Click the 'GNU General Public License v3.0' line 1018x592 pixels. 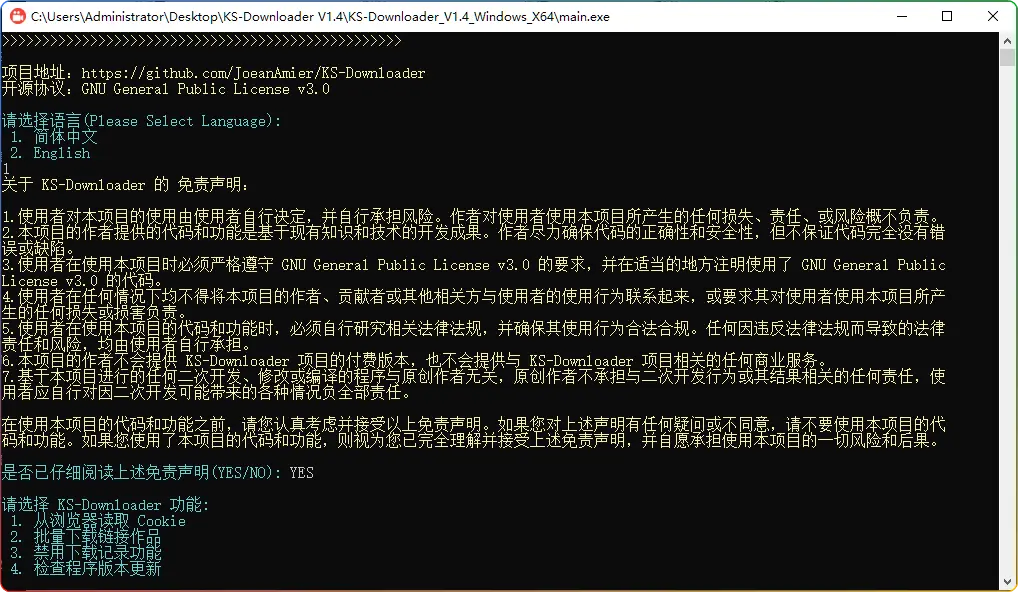(x=166, y=89)
